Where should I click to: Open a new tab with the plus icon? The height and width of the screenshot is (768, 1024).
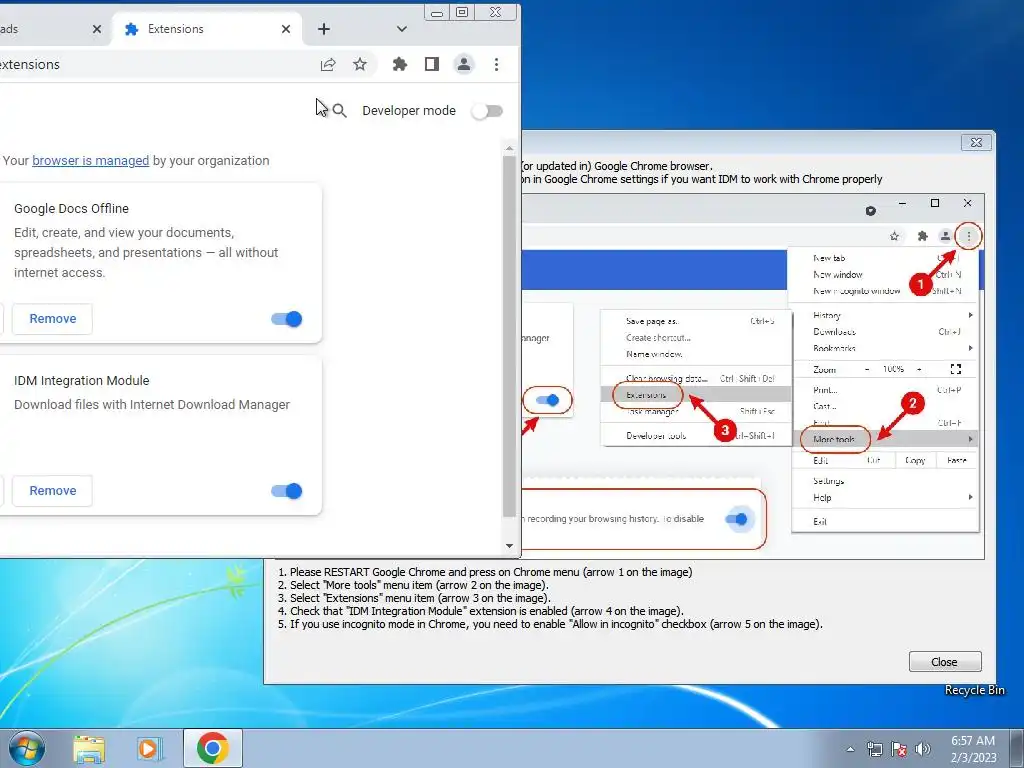[324, 29]
